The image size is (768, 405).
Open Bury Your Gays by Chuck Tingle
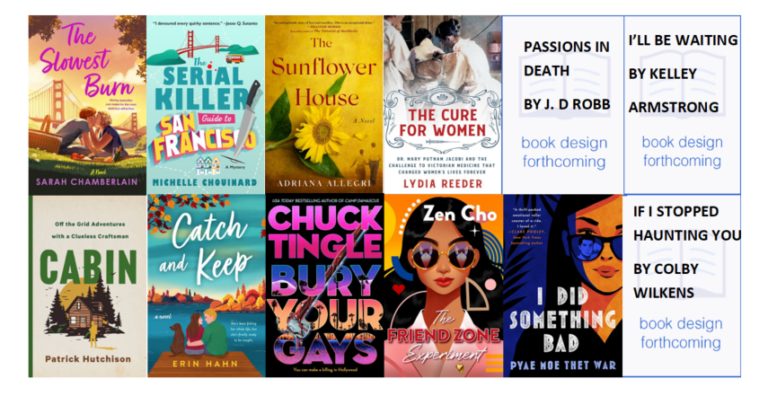click(x=325, y=286)
